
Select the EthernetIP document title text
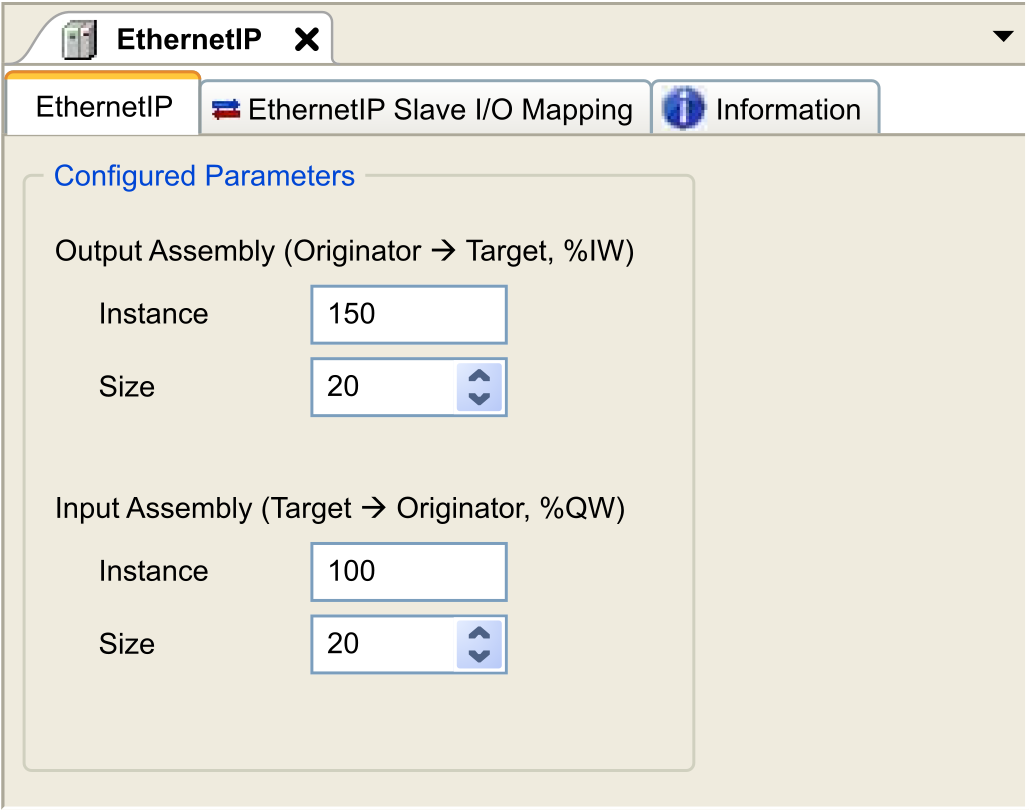pyautogui.click(x=189, y=39)
